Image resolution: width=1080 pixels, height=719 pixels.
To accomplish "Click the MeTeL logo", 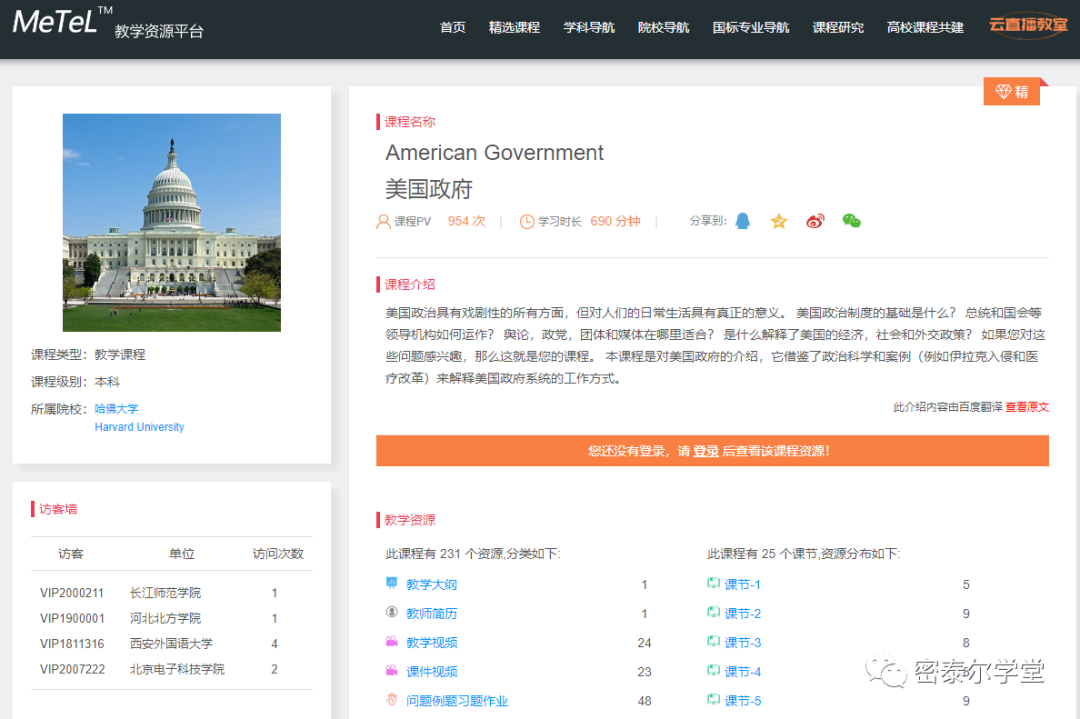I will (x=63, y=21).
